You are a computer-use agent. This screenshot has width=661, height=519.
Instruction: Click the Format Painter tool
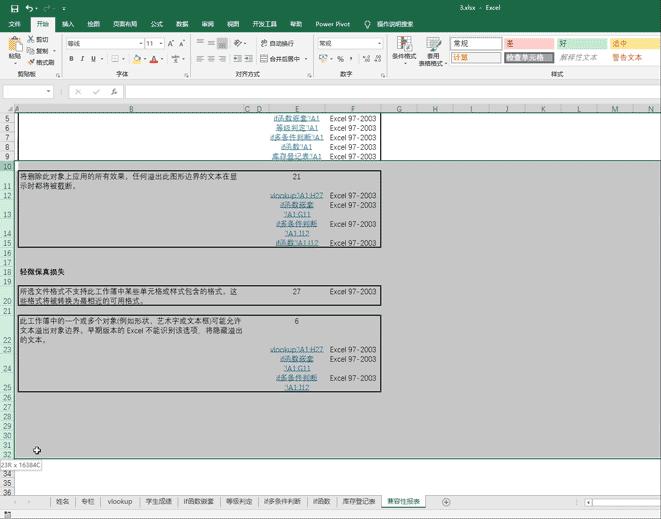click(x=40, y=62)
